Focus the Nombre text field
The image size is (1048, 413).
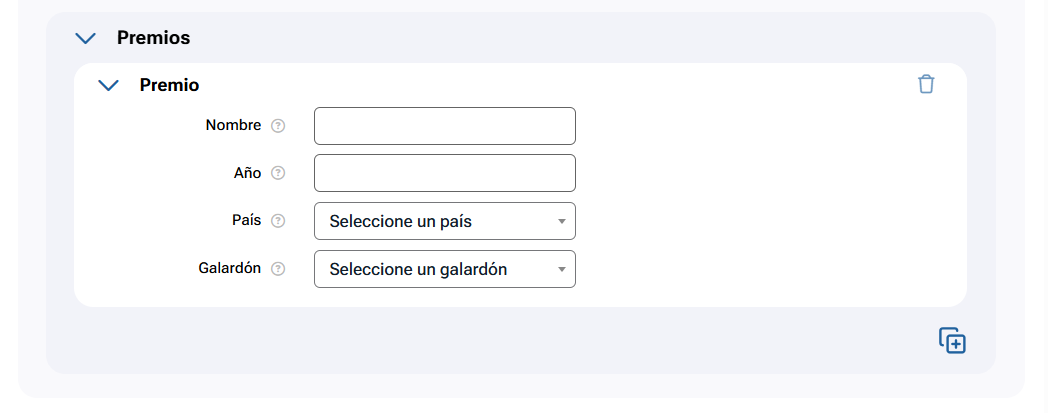(x=445, y=126)
